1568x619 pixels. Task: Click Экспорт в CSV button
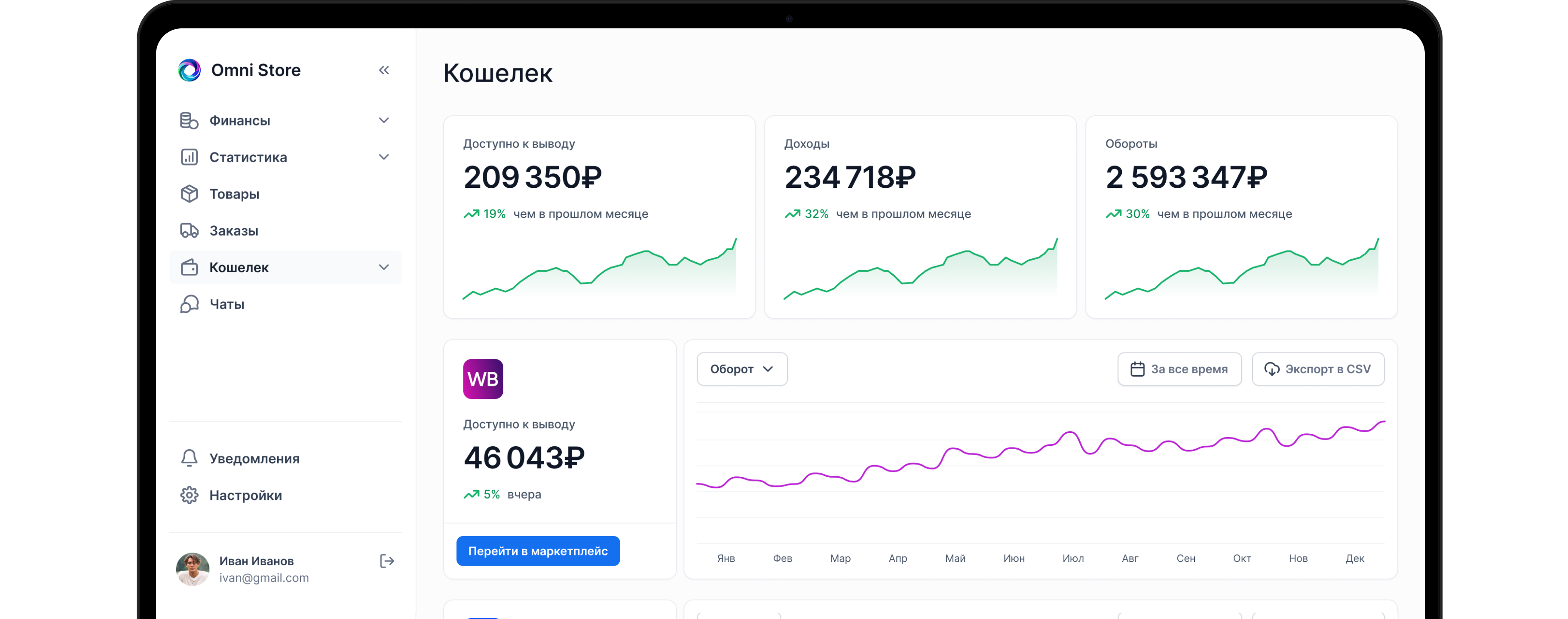(x=1318, y=369)
